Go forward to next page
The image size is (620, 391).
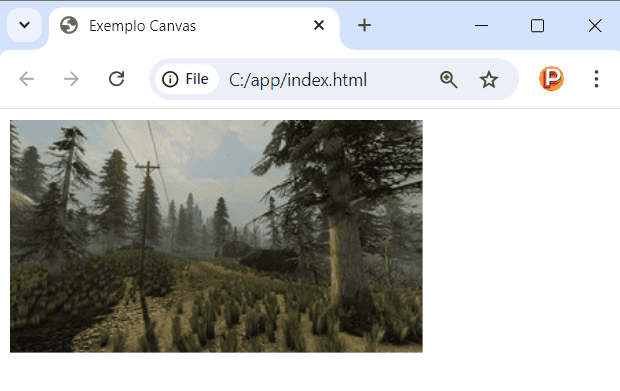click(x=71, y=79)
